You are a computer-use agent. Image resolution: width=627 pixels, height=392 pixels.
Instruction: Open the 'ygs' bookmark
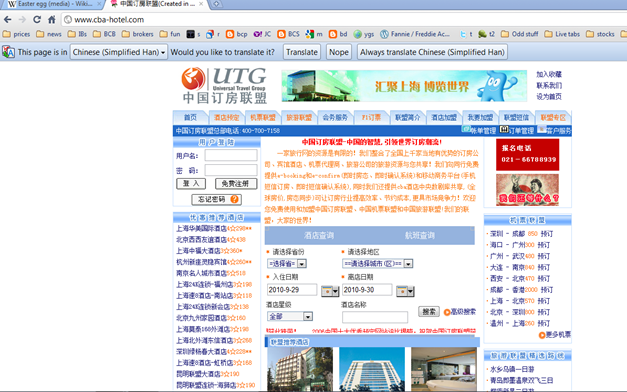(364, 34)
